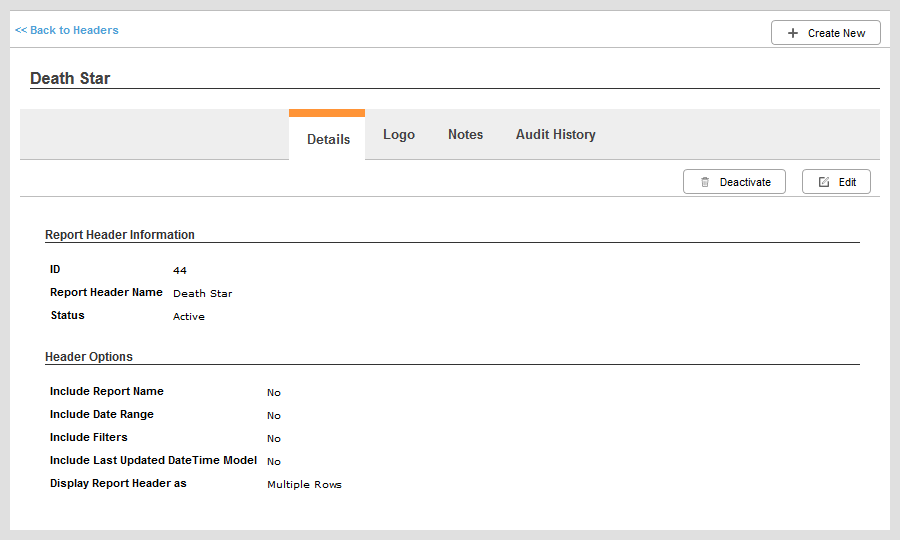Image resolution: width=900 pixels, height=540 pixels.
Task: Open the Logo tab
Action: tap(399, 134)
